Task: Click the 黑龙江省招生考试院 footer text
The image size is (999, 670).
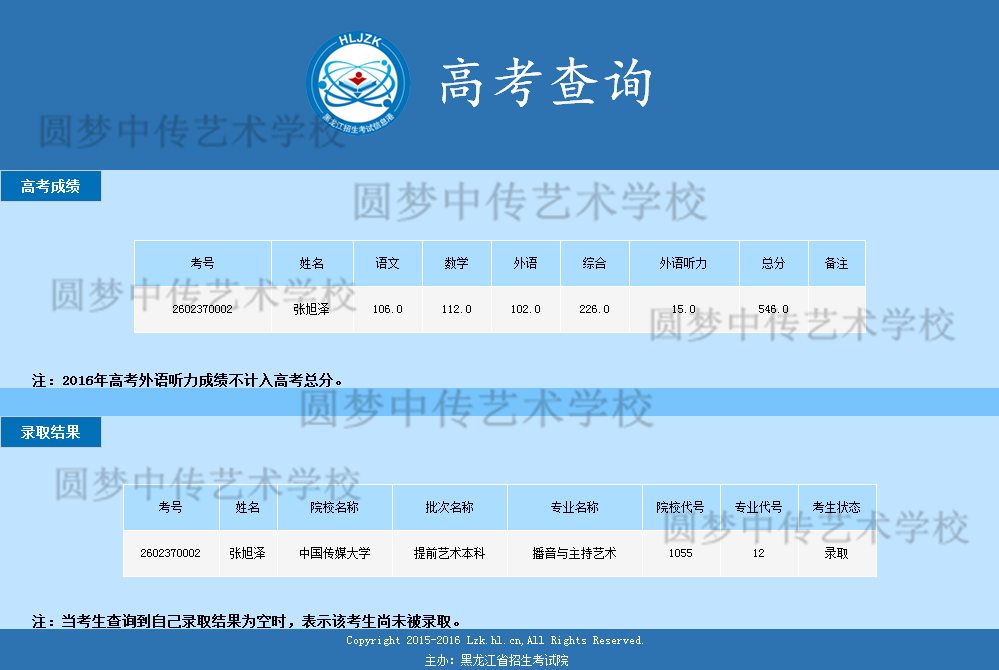Action: tap(513, 660)
